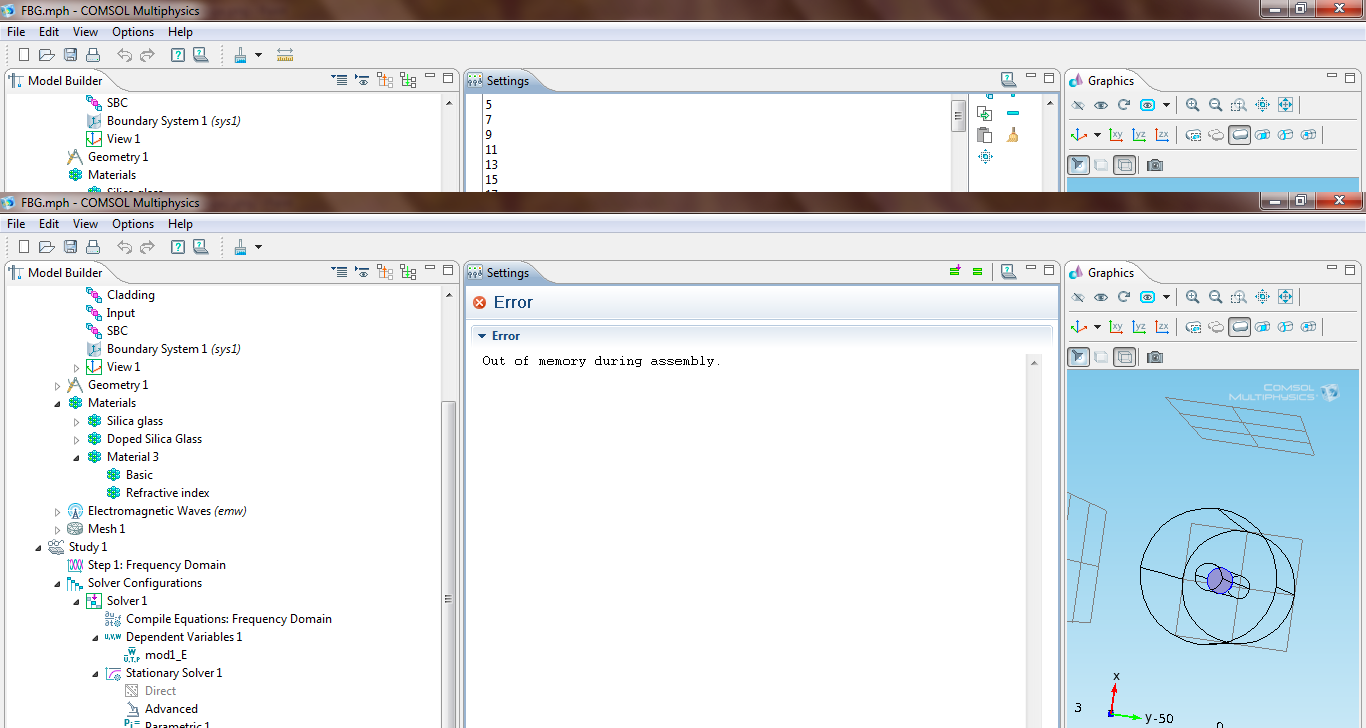Click the Undo arrow in the lower window toolbar
This screenshot has height=728, width=1366.
click(x=124, y=247)
